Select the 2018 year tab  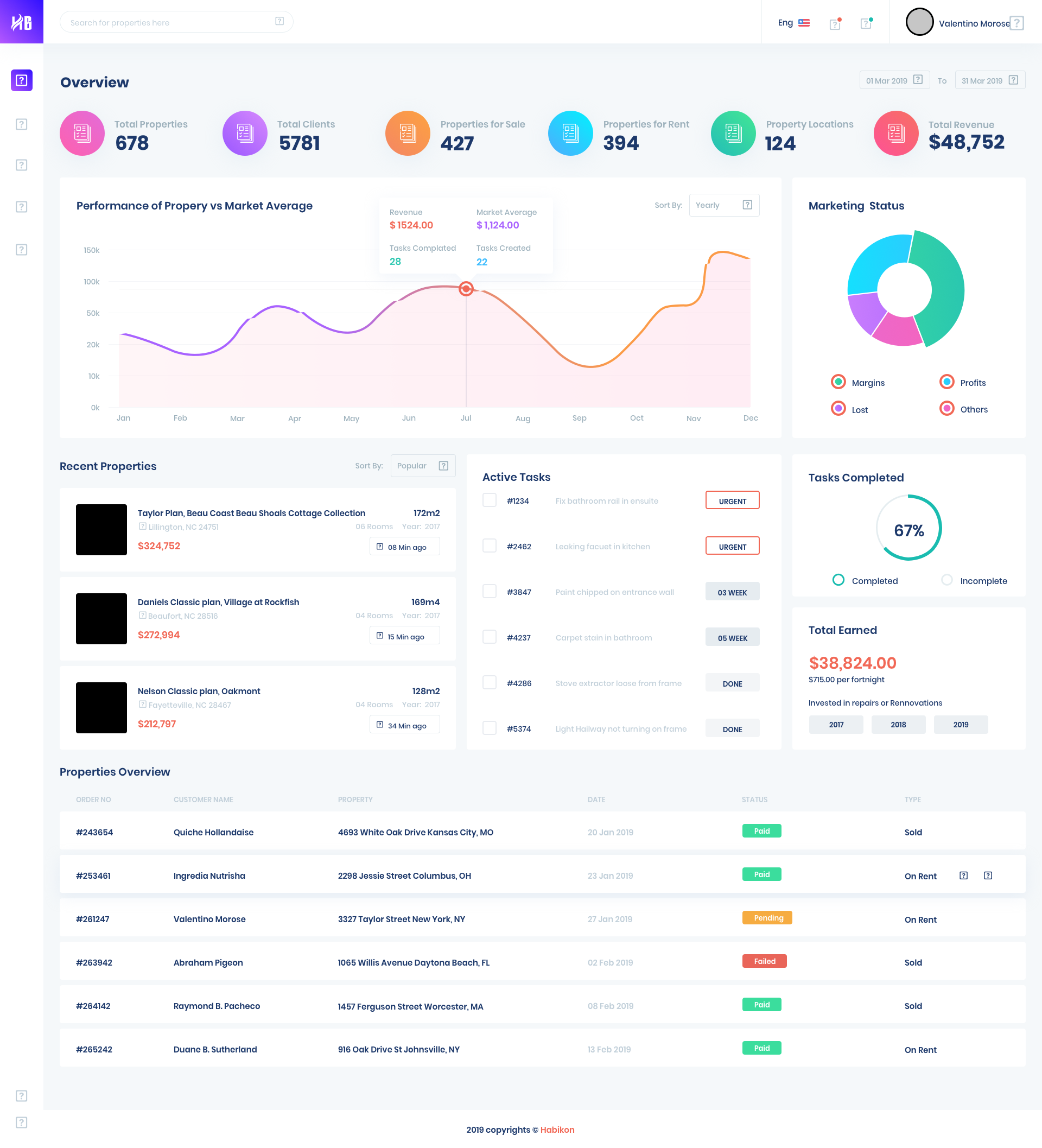click(898, 724)
